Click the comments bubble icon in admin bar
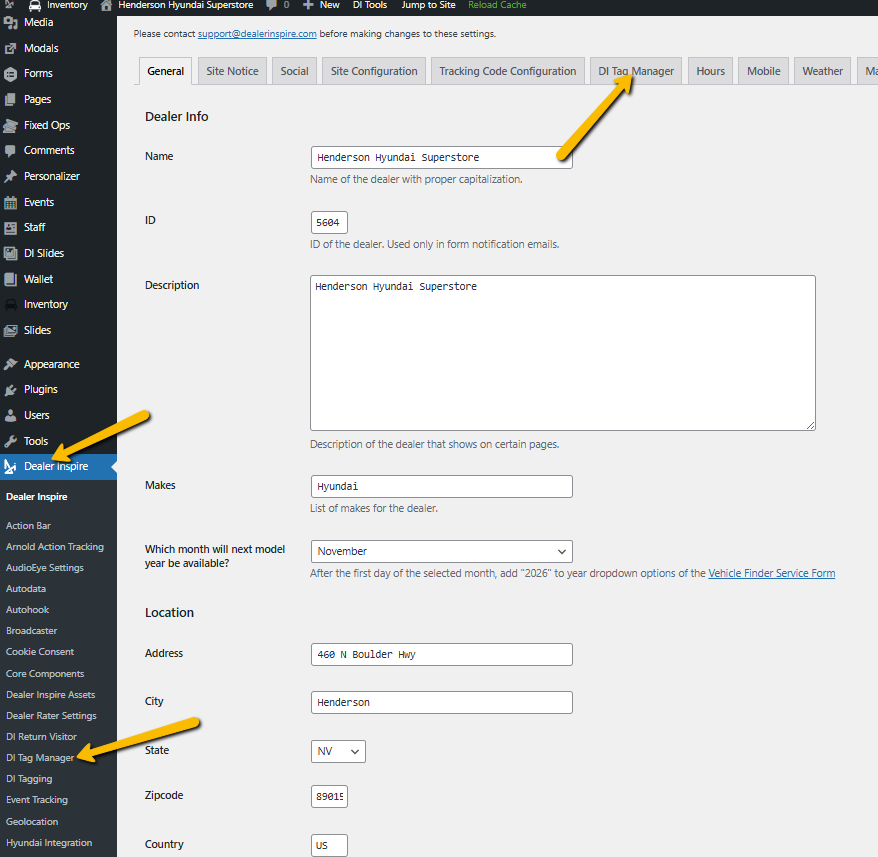This screenshot has height=857, width=878. [x=272, y=5]
